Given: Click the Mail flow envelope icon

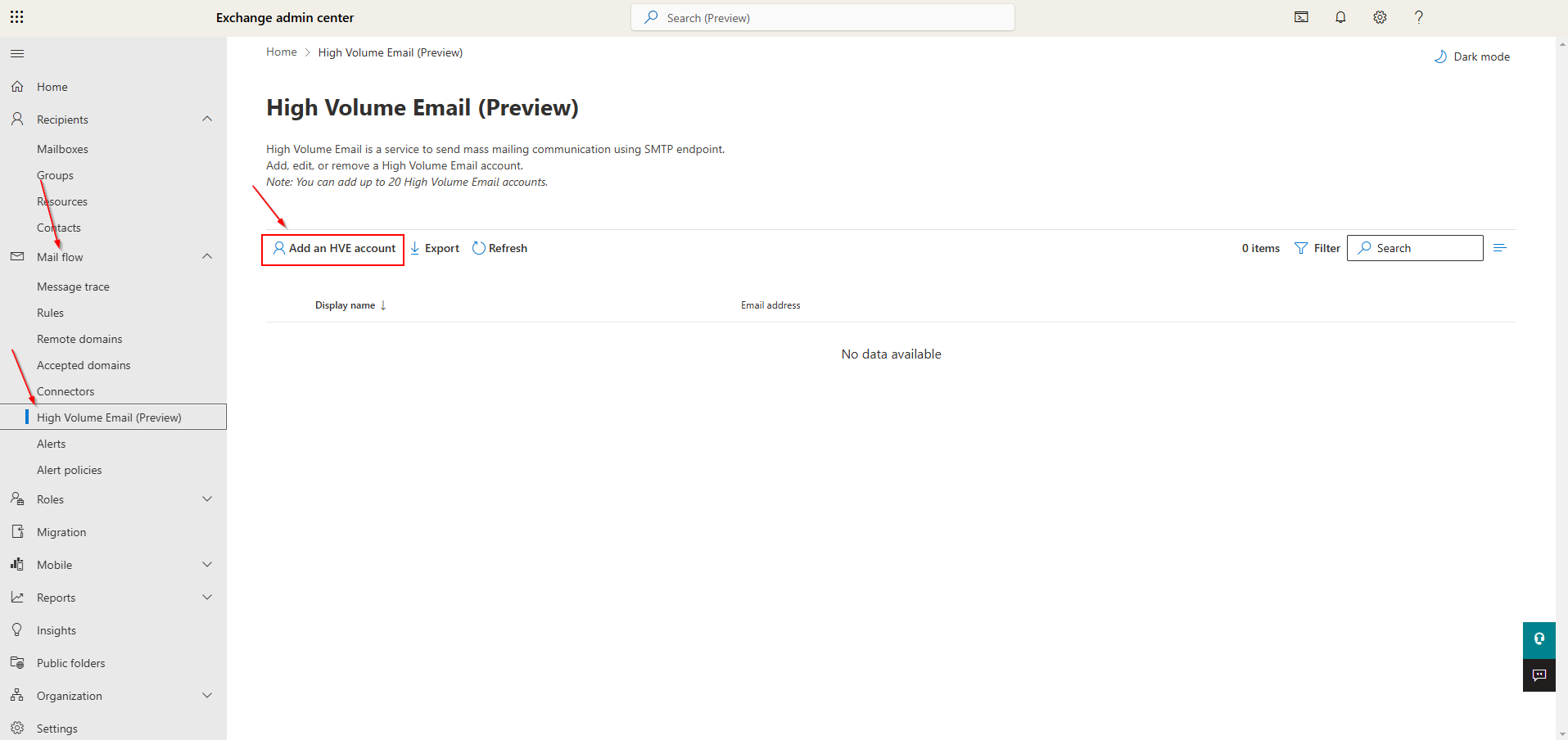Looking at the screenshot, I should [x=17, y=257].
